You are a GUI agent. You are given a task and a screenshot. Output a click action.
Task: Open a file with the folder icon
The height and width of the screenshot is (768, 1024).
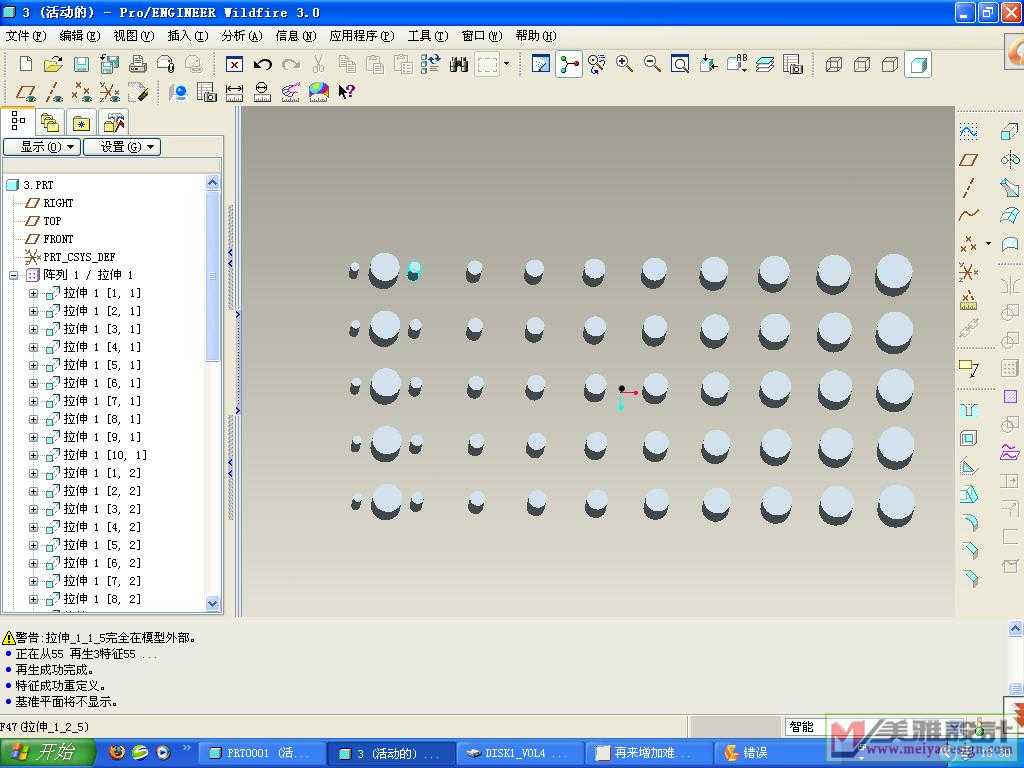pyautogui.click(x=54, y=64)
